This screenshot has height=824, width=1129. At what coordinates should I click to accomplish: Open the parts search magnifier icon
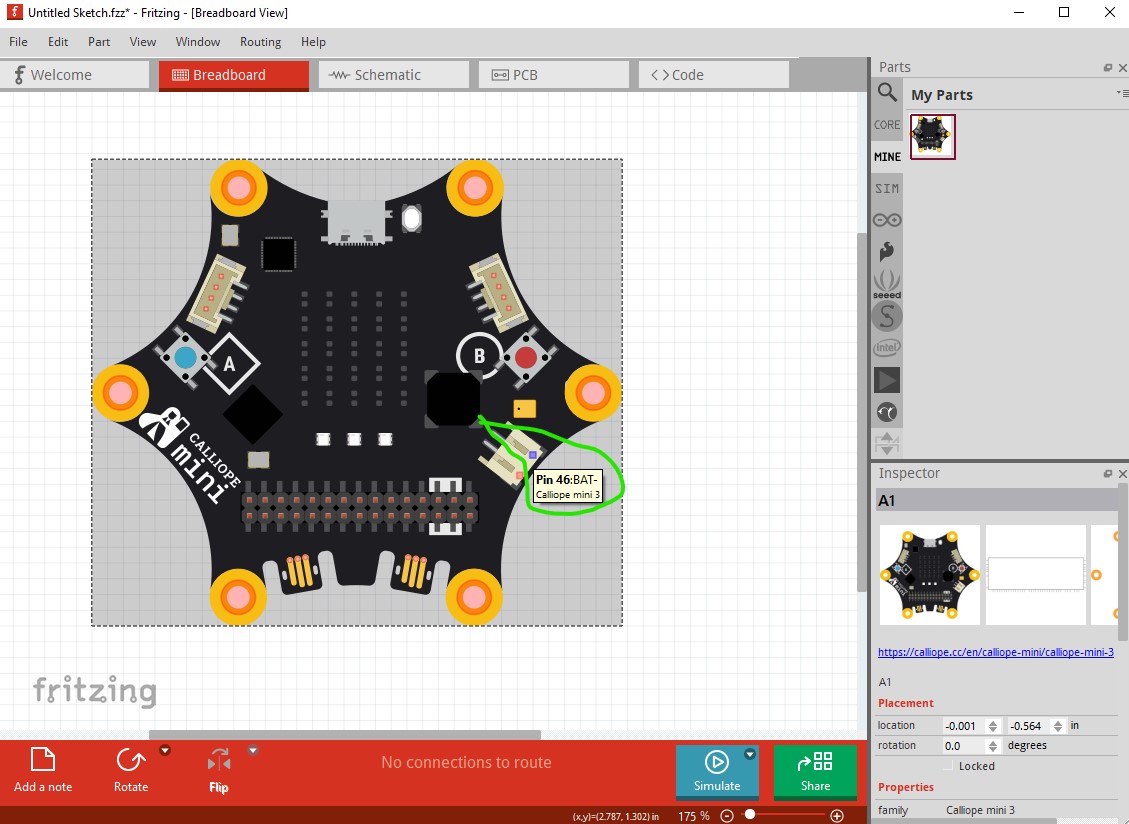pos(887,92)
